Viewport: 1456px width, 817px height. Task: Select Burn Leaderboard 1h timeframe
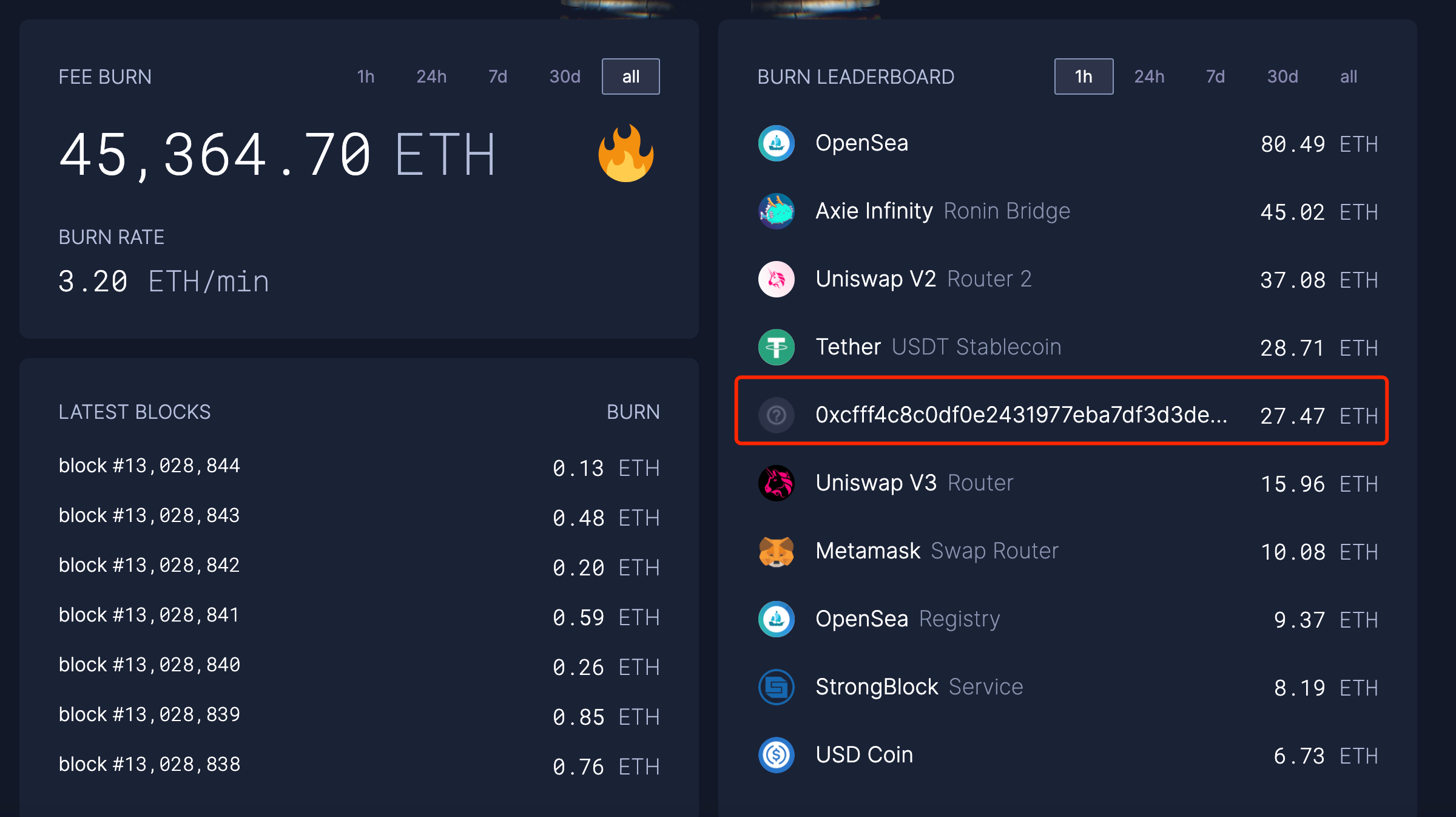pyautogui.click(x=1084, y=76)
